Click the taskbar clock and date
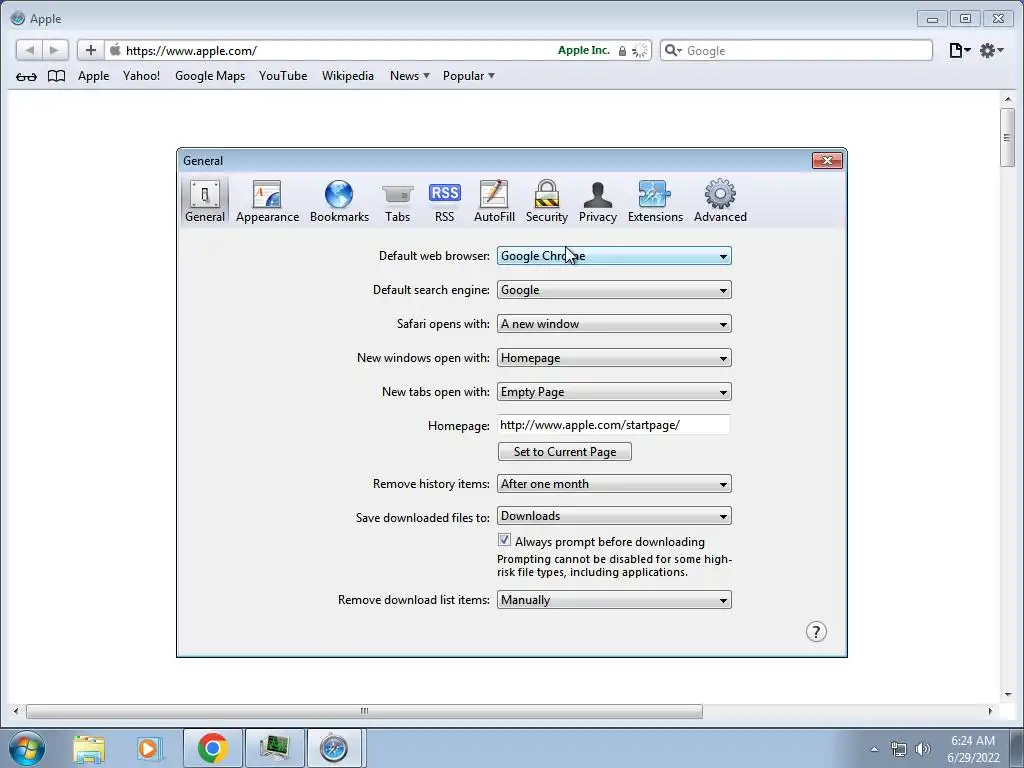The width and height of the screenshot is (1024, 768). click(973, 749)
